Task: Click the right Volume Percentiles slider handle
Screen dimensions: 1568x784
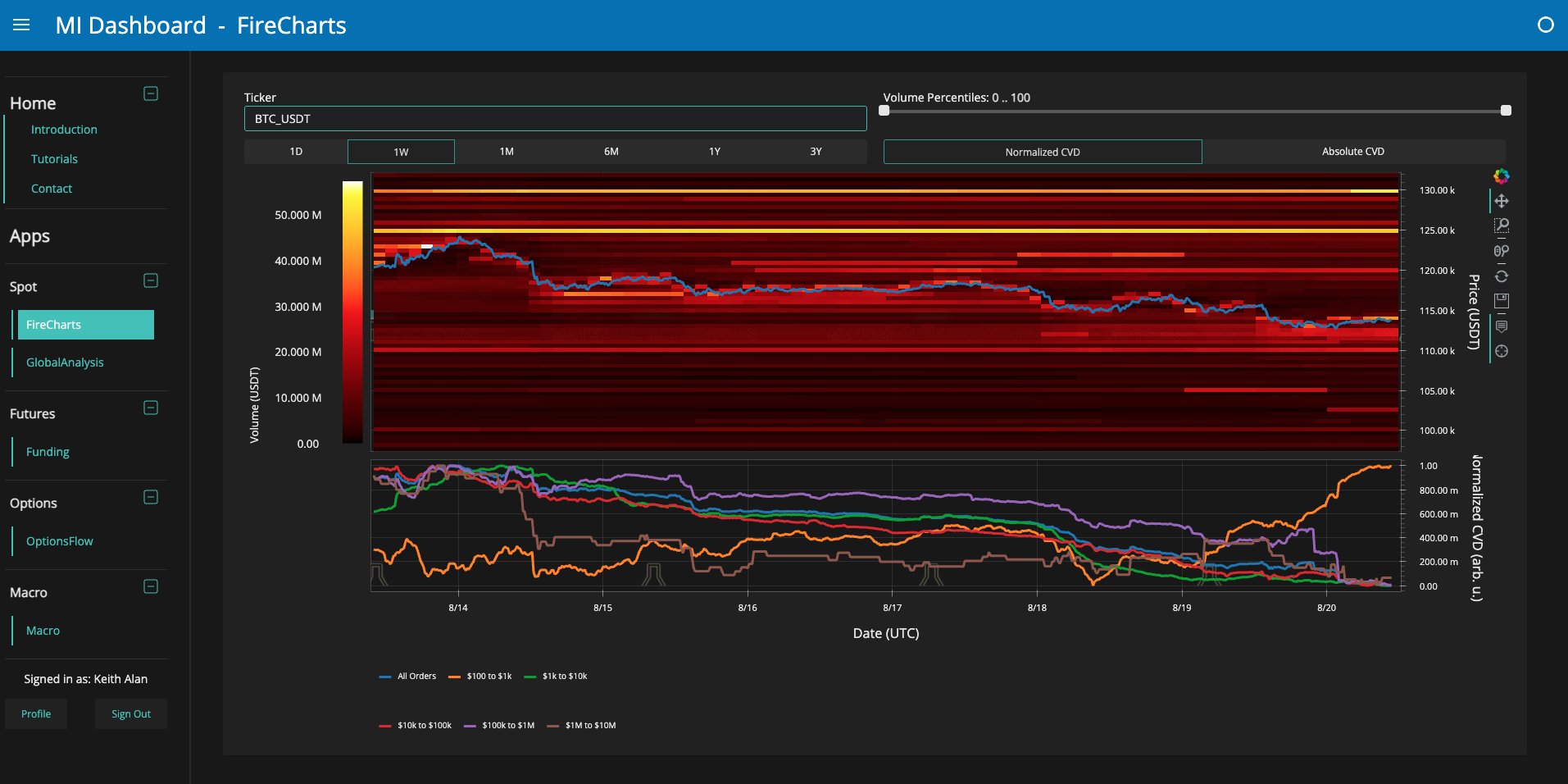Action: coord(1506,111)
